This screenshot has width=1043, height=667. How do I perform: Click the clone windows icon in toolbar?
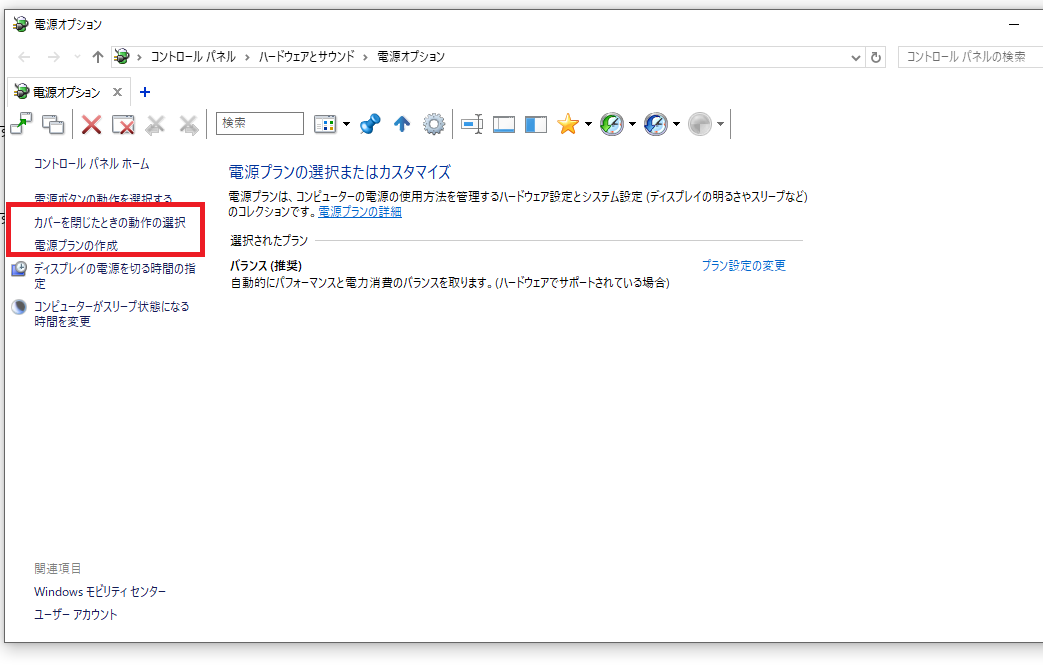(x=53, y=124)
